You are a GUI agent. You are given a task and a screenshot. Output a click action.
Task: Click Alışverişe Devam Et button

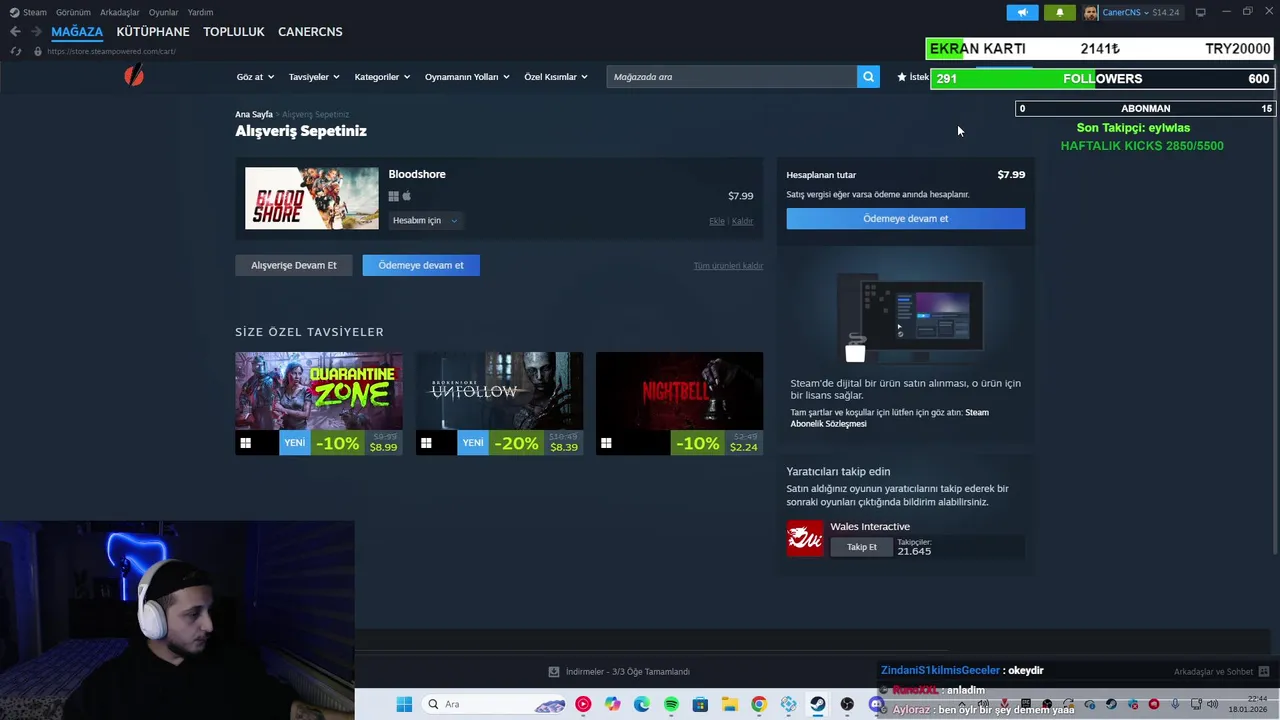294,265
